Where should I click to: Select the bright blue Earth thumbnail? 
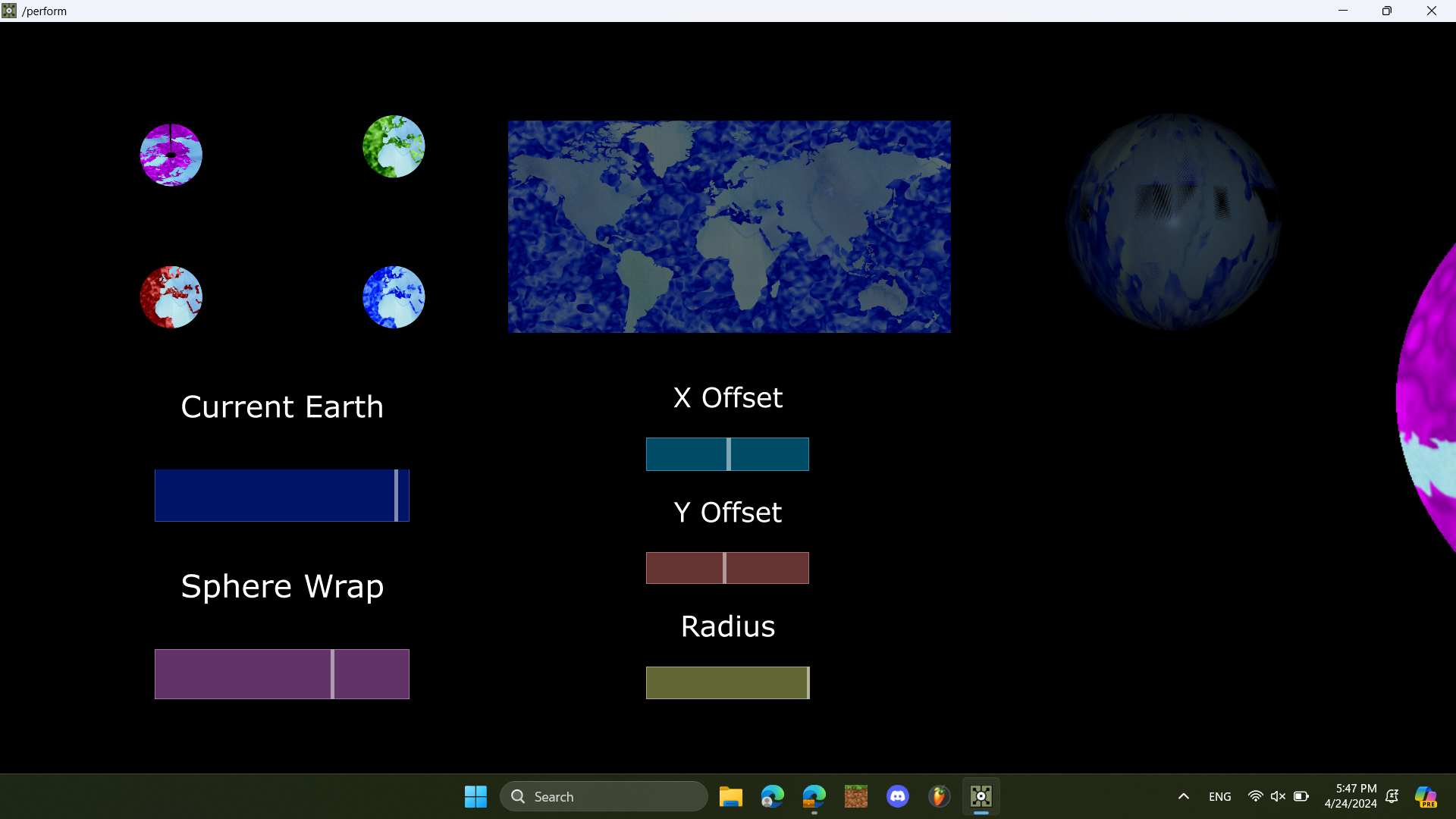click(x=394, y=297)
